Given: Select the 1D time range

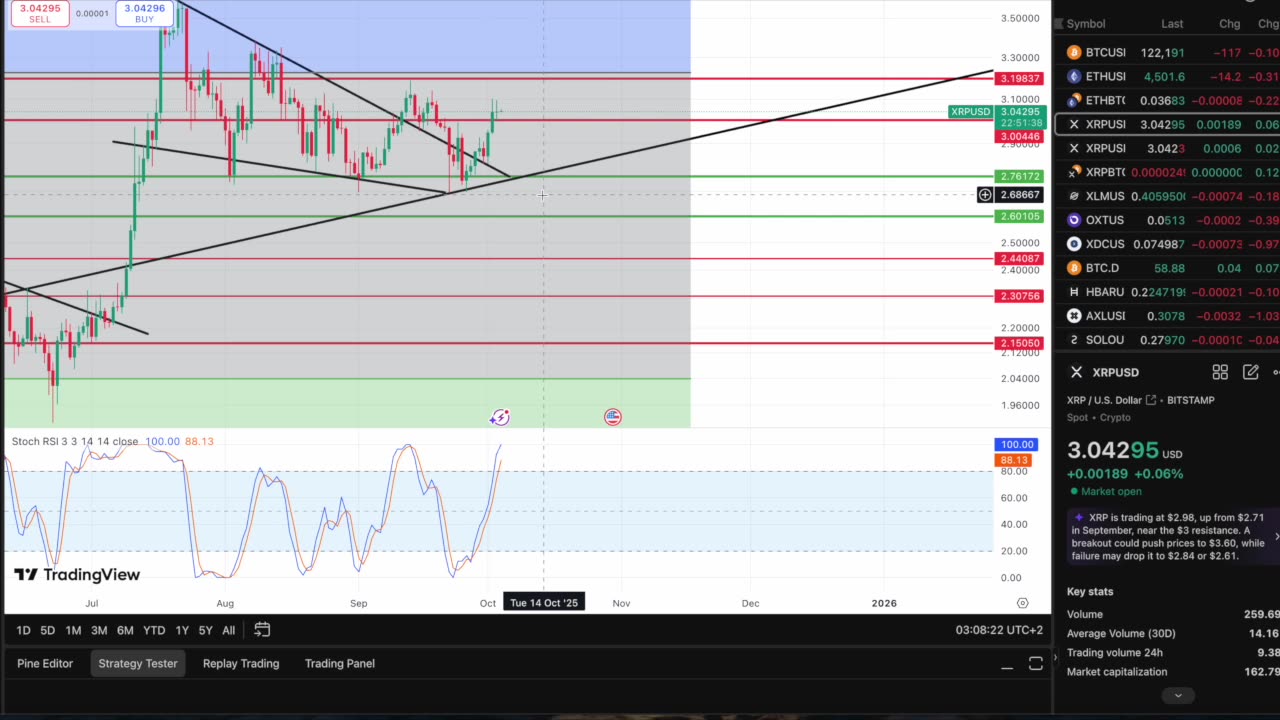Looking at the screenshot, I should [x=23, y=630].
